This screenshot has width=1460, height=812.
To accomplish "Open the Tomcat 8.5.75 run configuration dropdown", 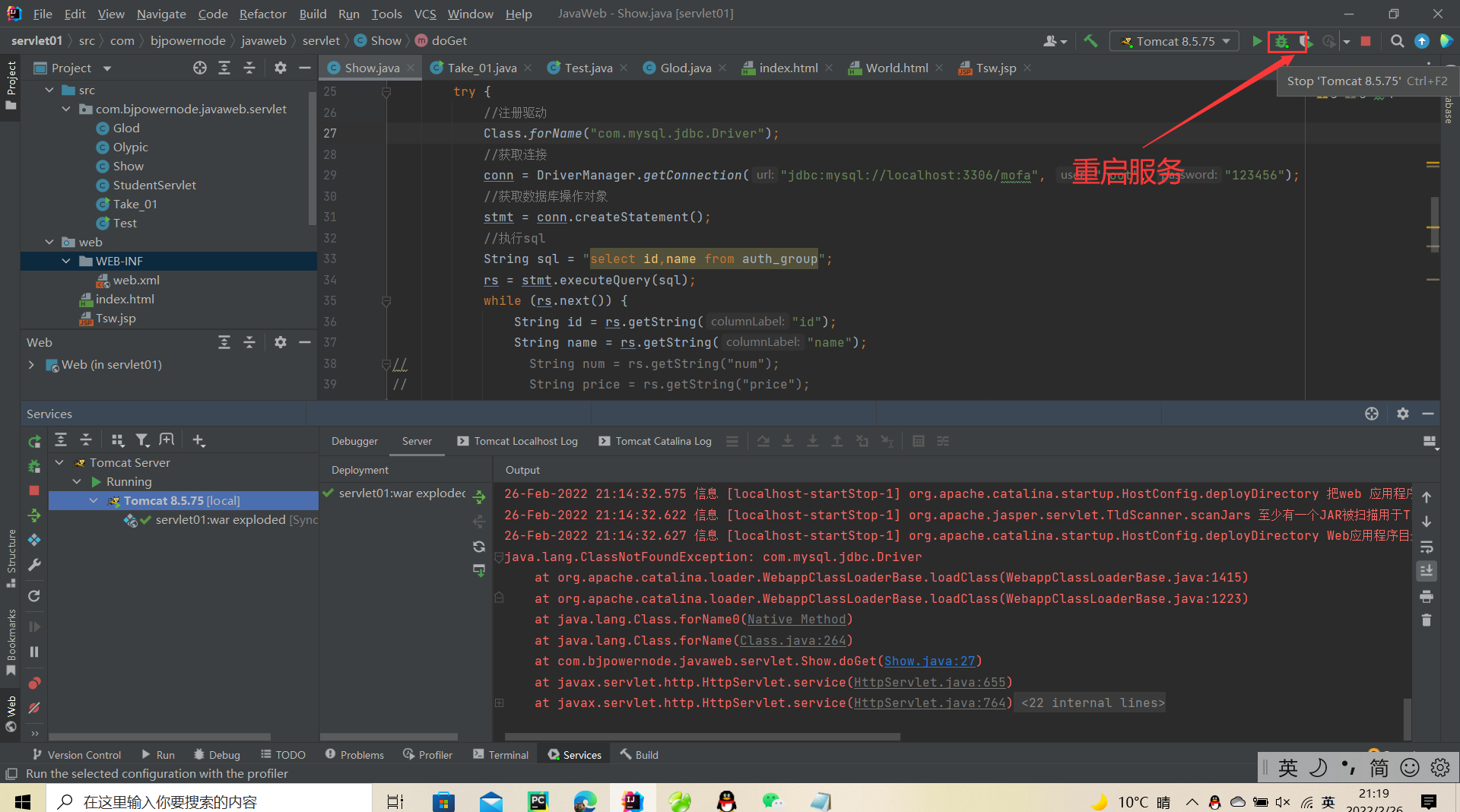I will (x=1174, y=41).
